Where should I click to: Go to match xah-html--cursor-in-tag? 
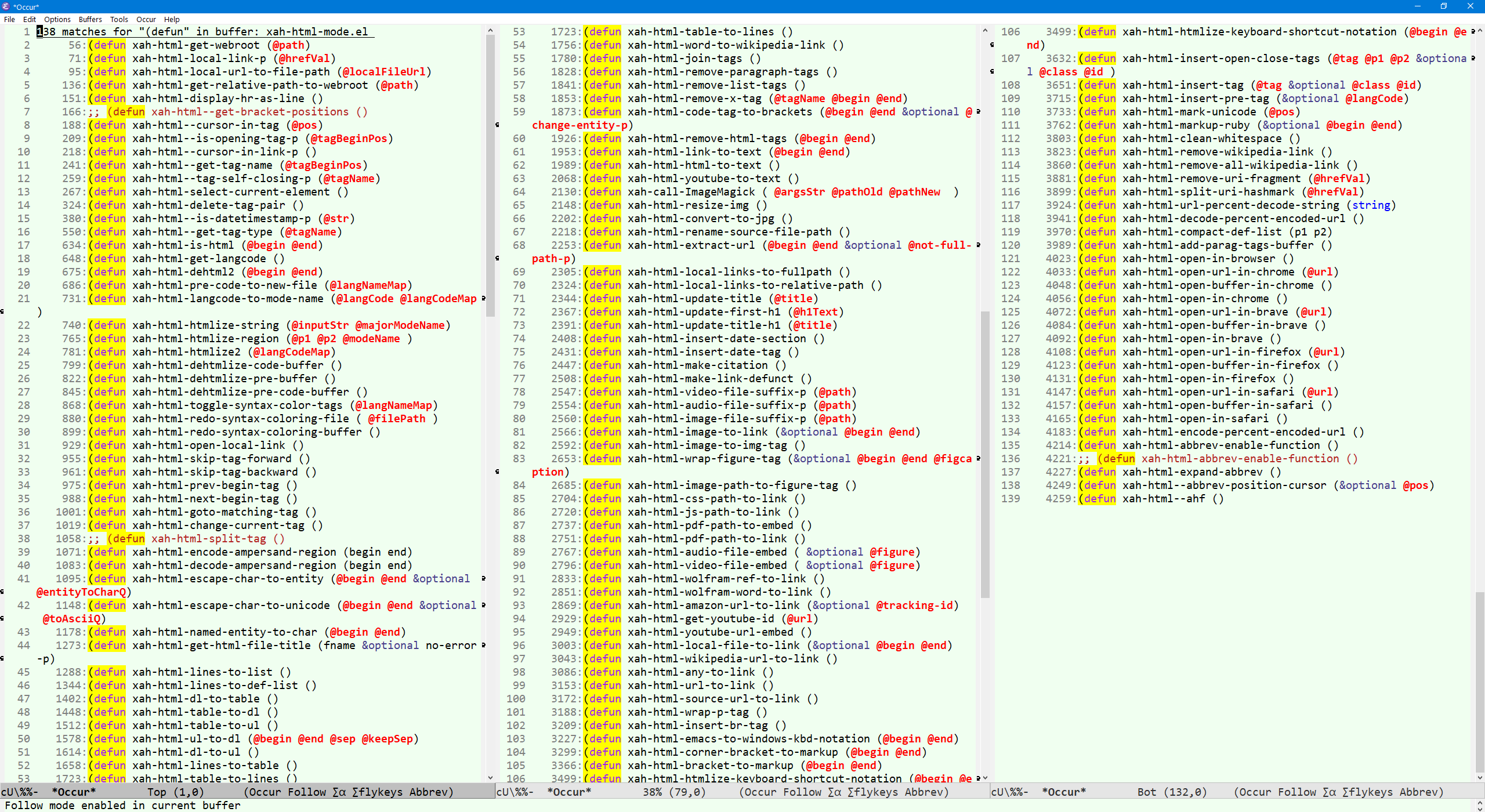[x=205, y=125]
